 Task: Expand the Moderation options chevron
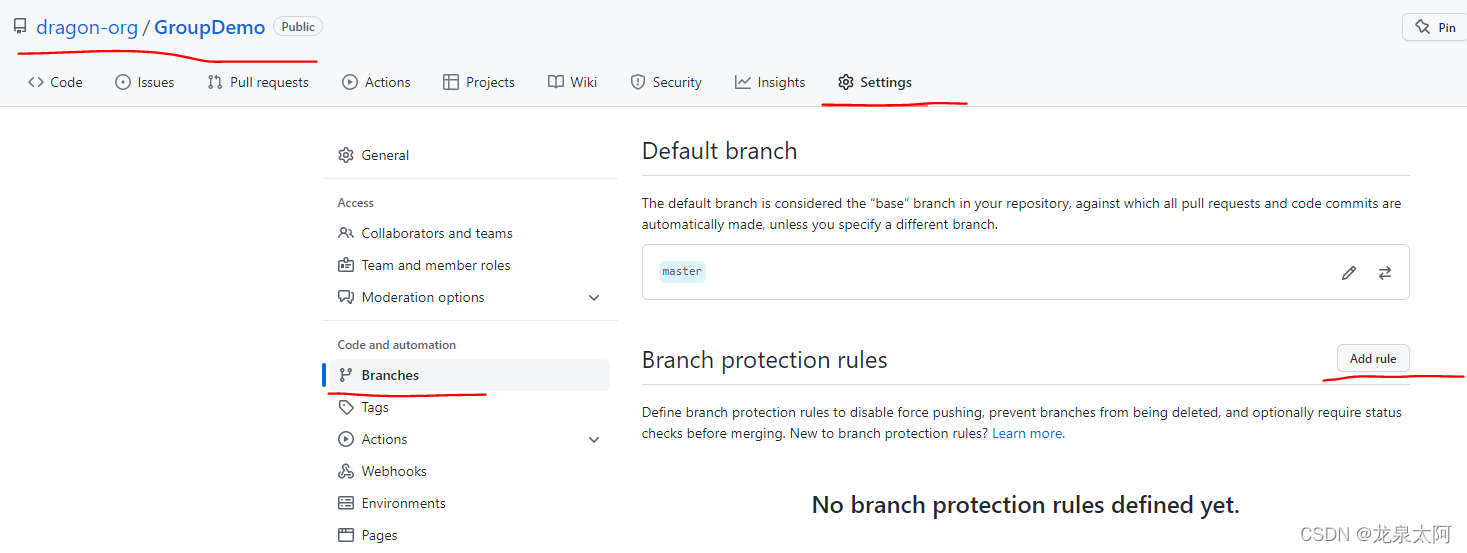click(x=594, y=298)
